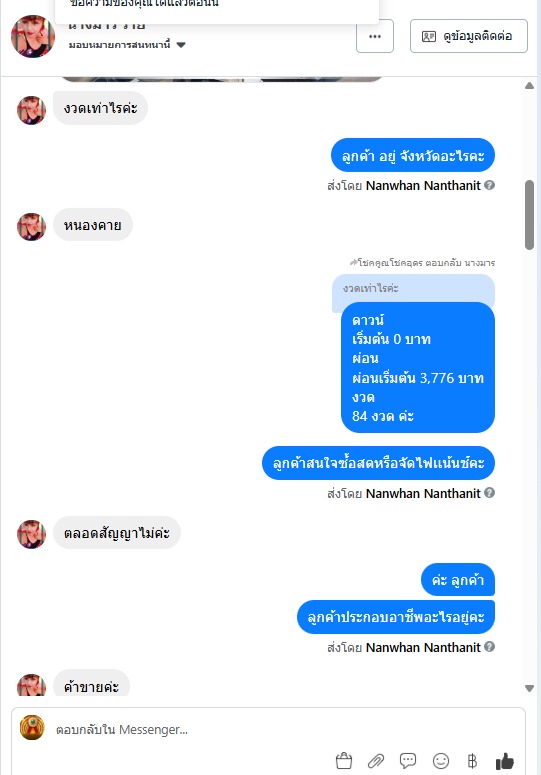Click the help icon beside first Nanwhan Nanthanit
This screenshot has height=775, width=541.
pyautogui.click(x=490, y=185)
